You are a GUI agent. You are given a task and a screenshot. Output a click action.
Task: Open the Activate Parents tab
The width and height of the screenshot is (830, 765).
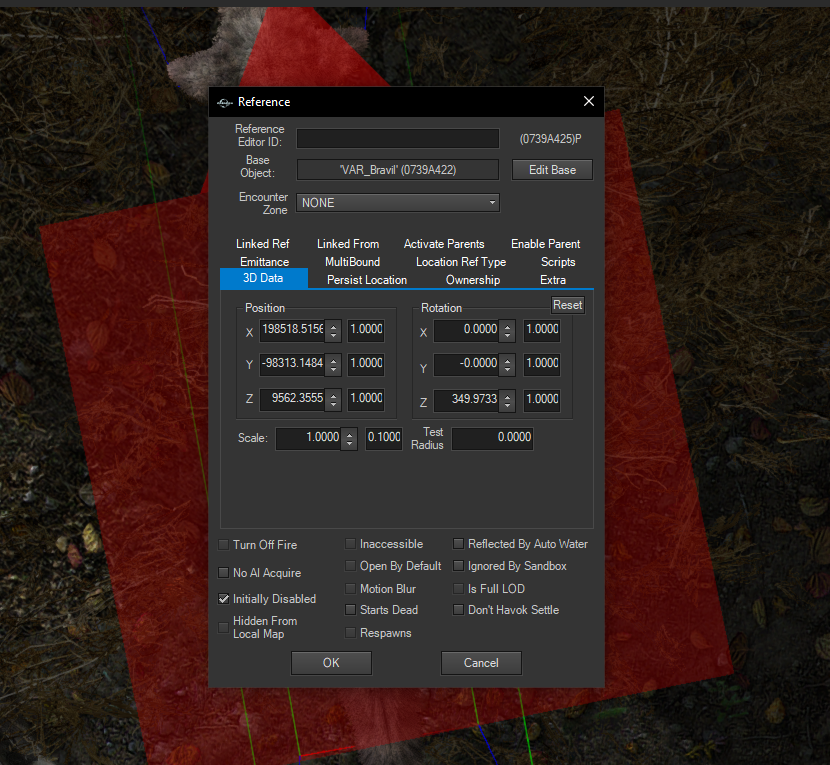444,244
